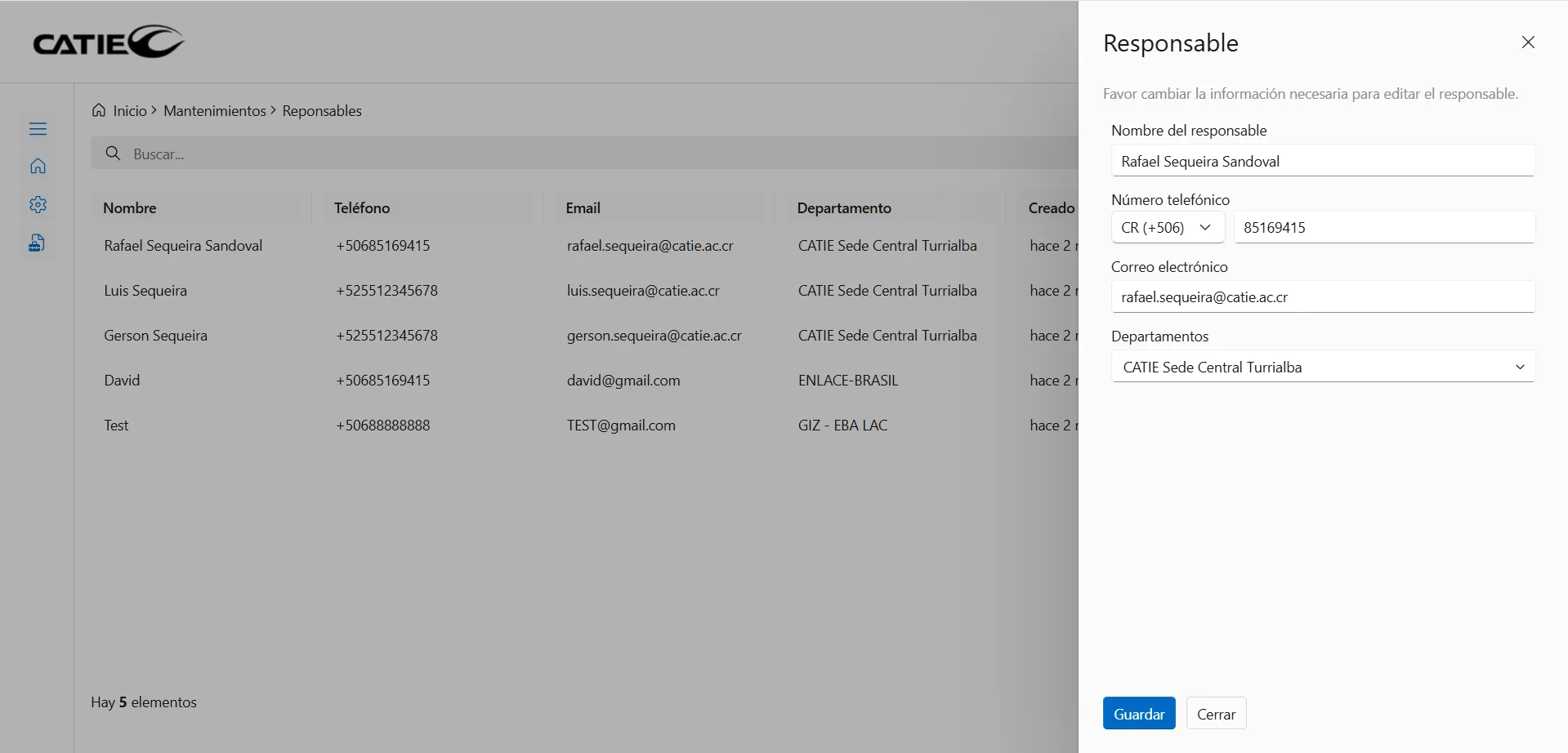The image size is (1568, 753).
Task: Open the Departamentos dropdown
Action: 1322,368
